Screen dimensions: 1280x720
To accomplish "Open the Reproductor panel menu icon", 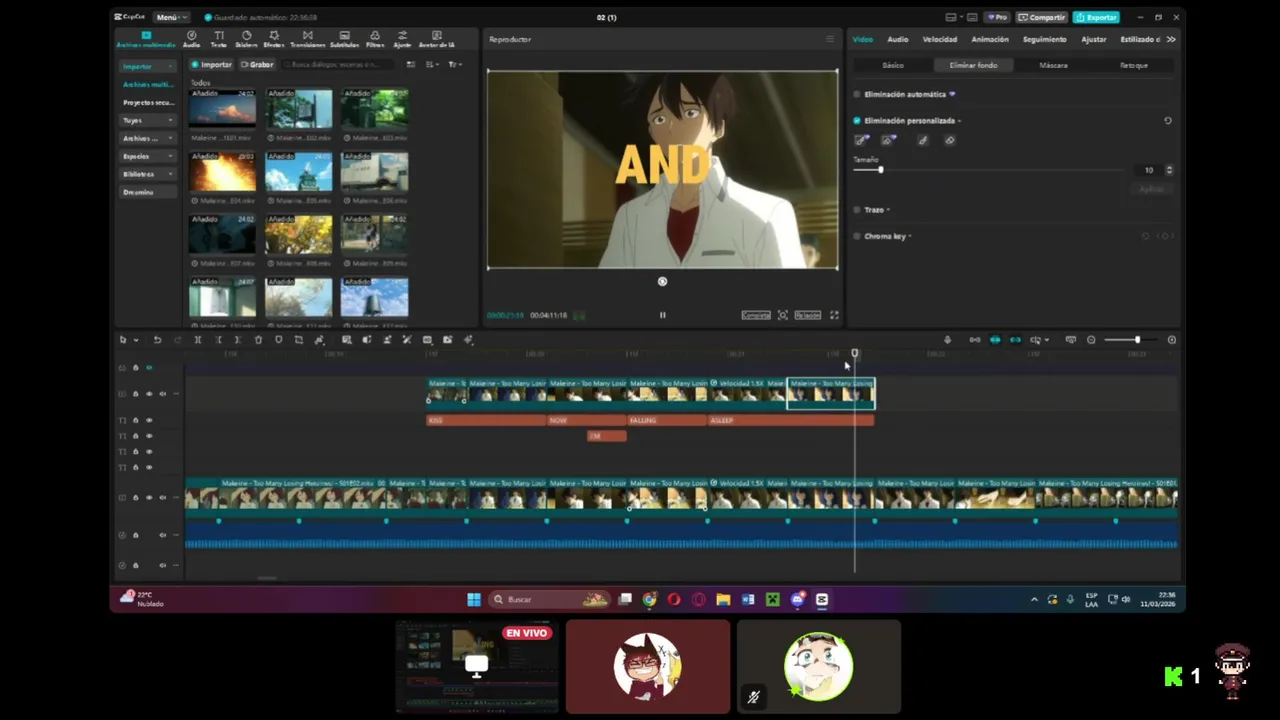I will (x=829, y=39).
